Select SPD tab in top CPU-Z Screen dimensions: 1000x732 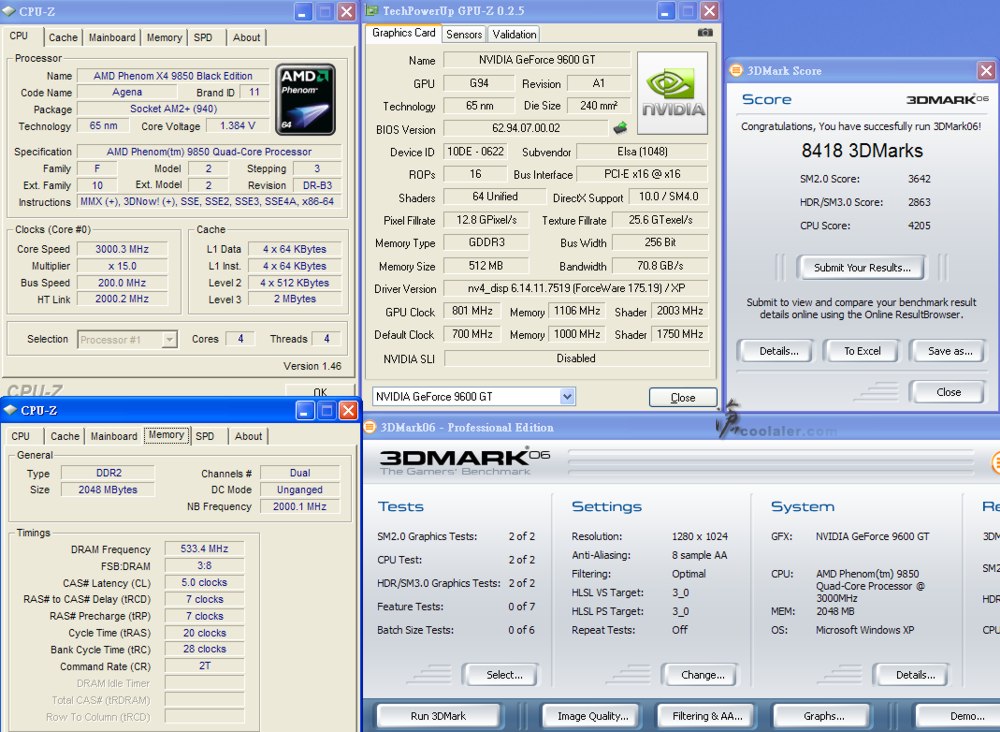pyautogui.click(x=203, y=38)
